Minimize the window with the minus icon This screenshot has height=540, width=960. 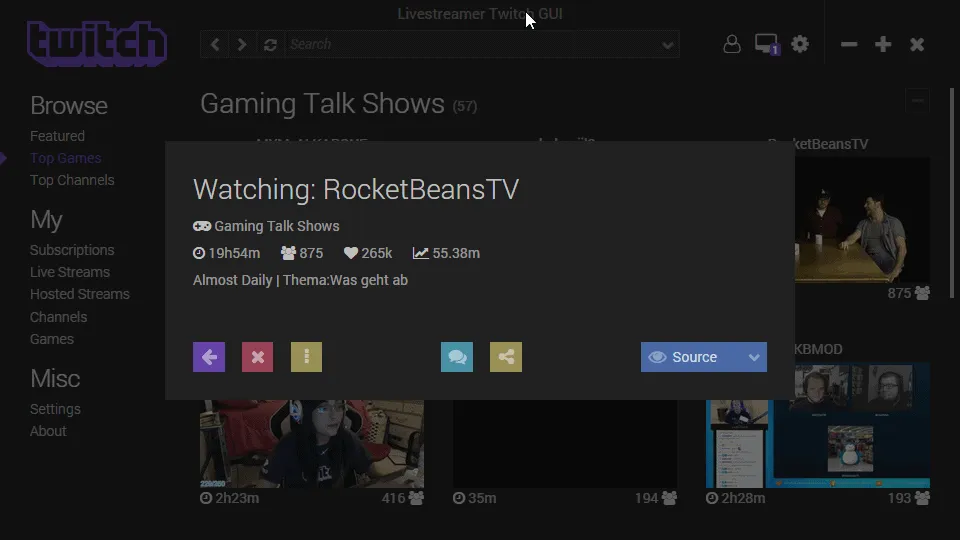click(849, 44)
